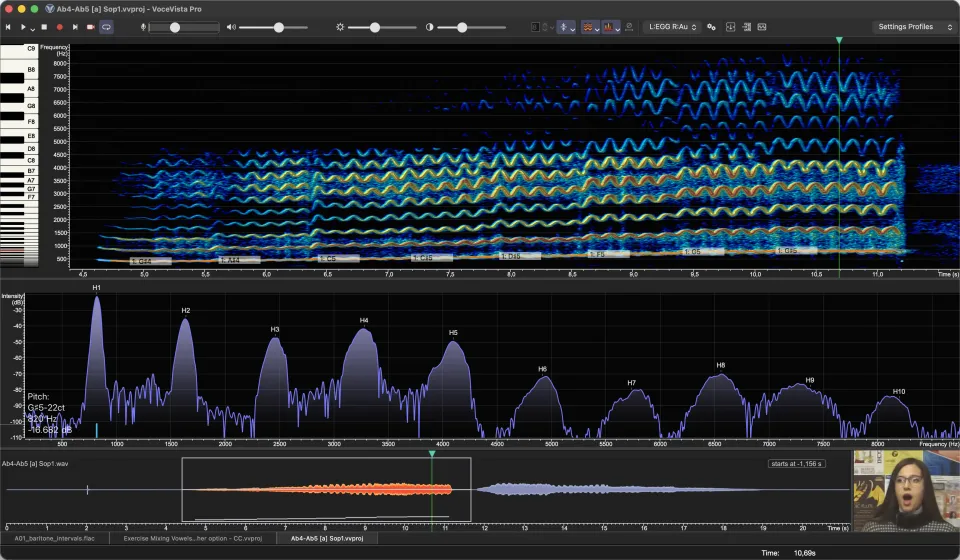Click the H2 harmonic peak label

click(x=186, y=310)
